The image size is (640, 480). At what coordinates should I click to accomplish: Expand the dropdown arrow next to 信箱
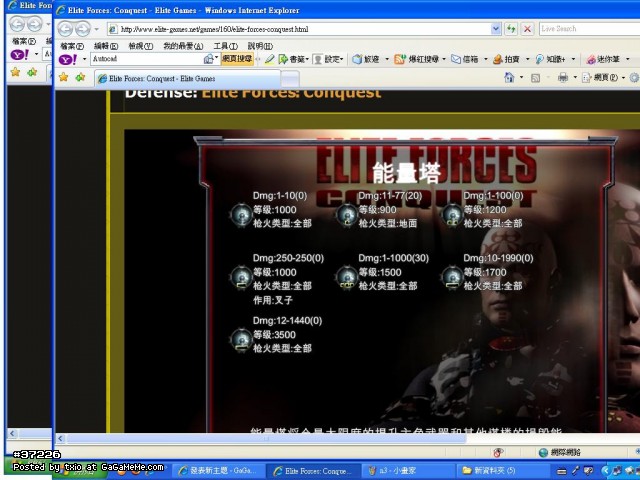coord(486,60)
